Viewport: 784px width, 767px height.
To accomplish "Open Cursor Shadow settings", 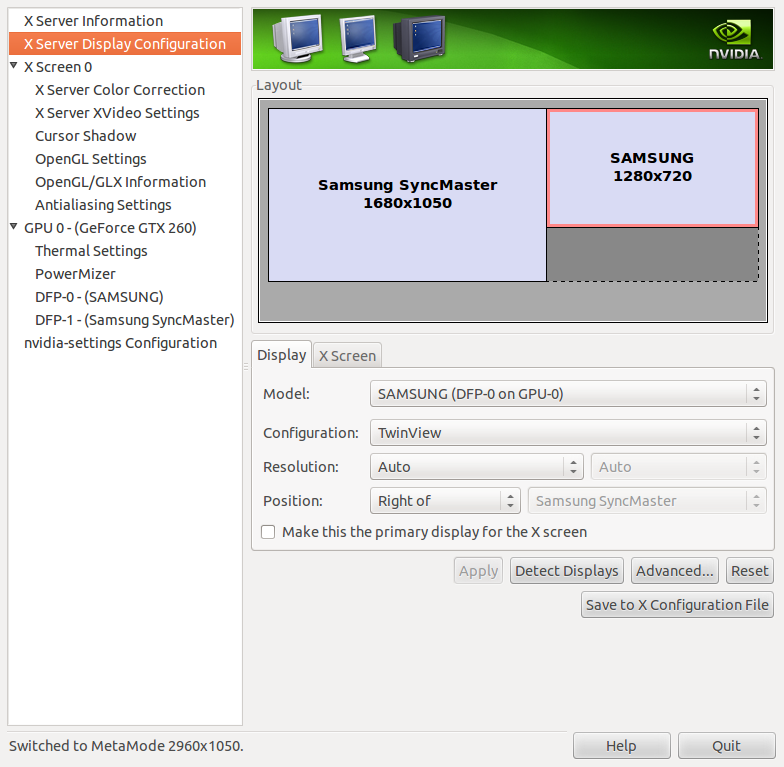I will pos(86,136).
